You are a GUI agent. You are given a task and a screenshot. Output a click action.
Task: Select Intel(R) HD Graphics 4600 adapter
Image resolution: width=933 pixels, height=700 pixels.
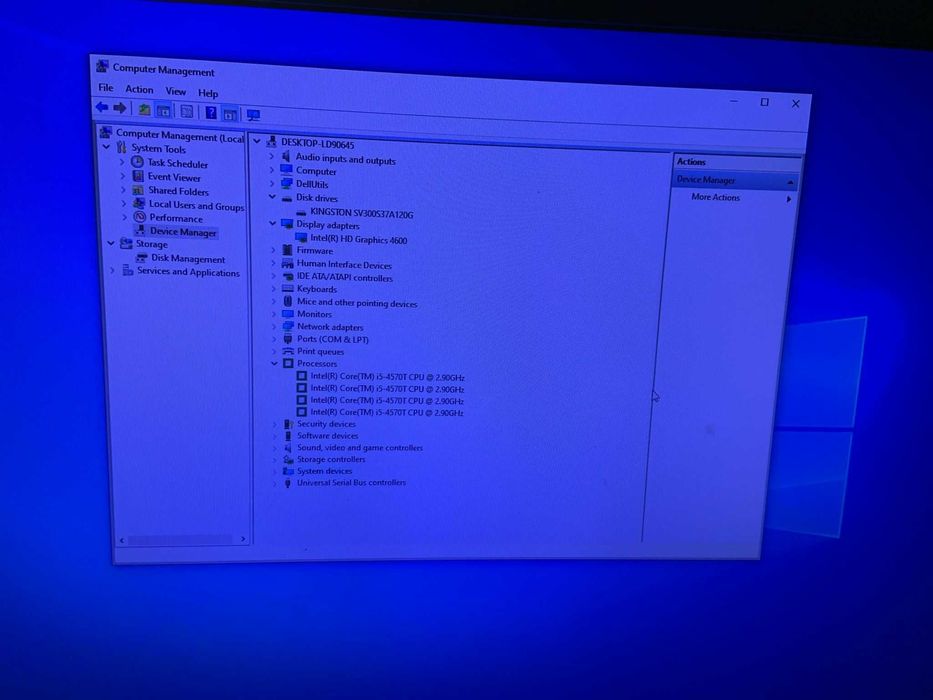[359, 239]
